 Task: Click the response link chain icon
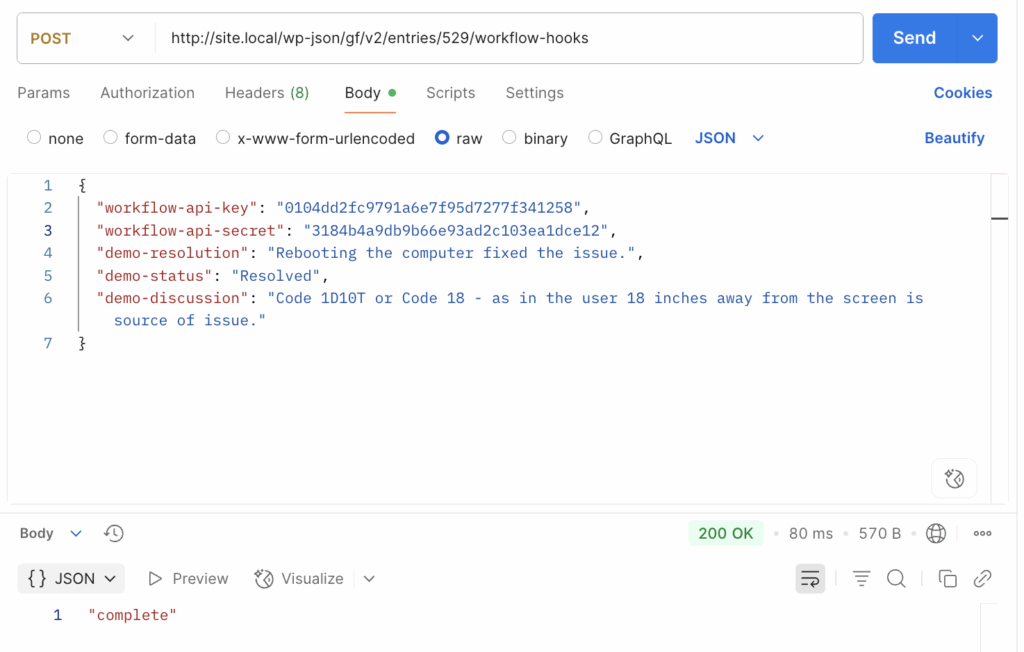coord(982,578)
